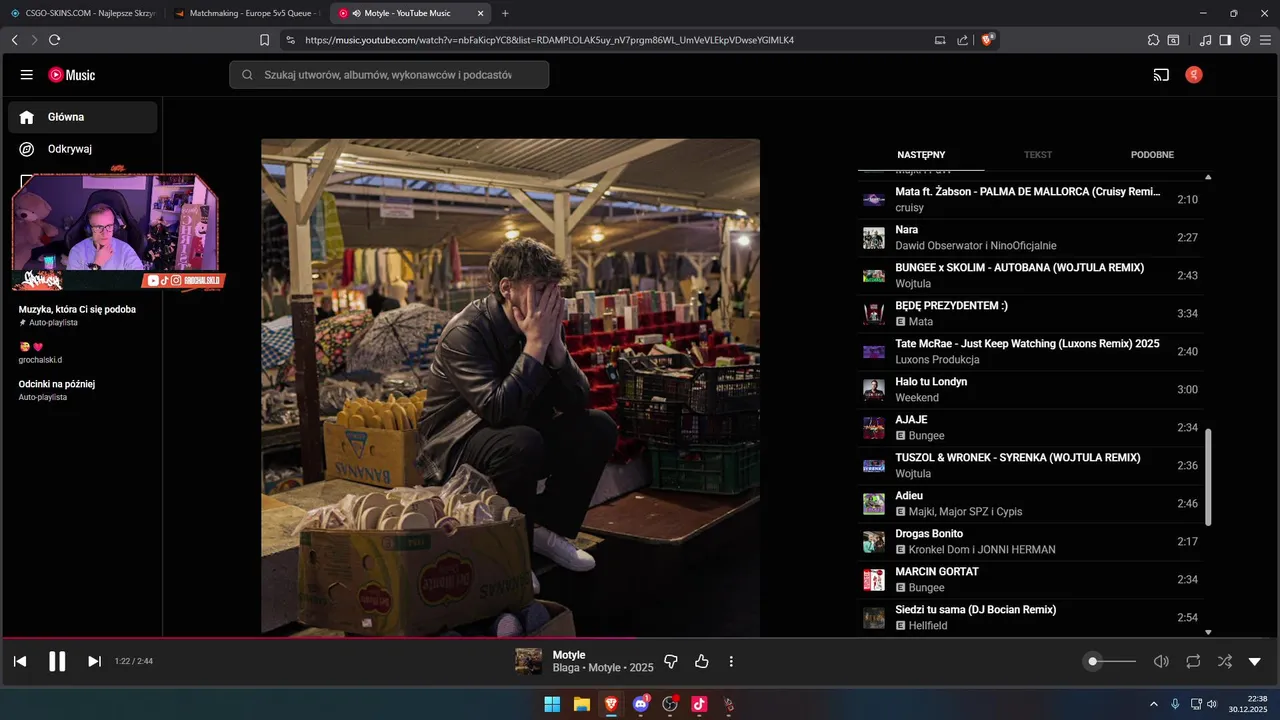Open the Brave VPN shield icon

[1245, 40]
